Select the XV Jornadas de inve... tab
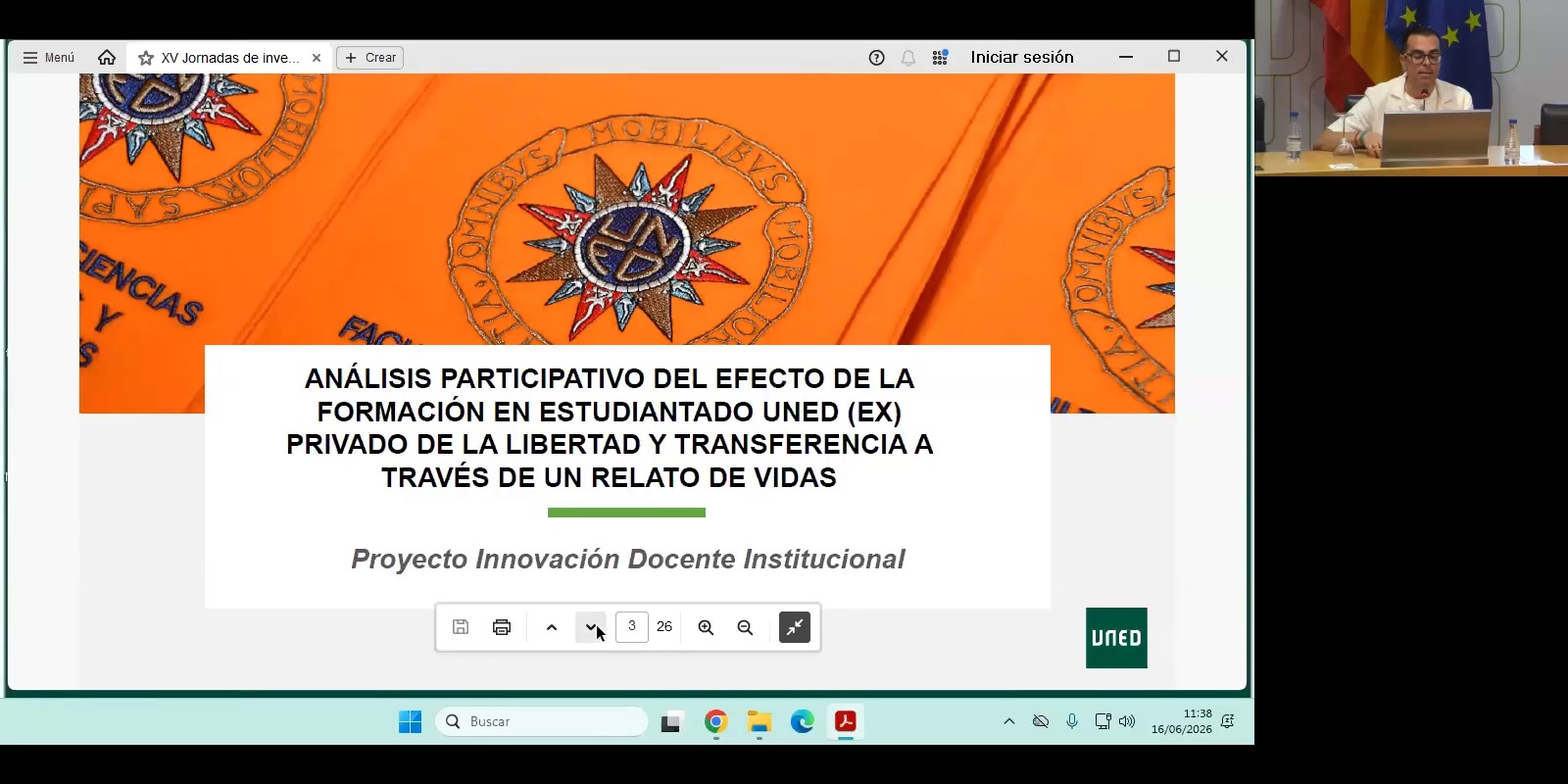Viewport: 1568px width, 784px height. (230, 58)
